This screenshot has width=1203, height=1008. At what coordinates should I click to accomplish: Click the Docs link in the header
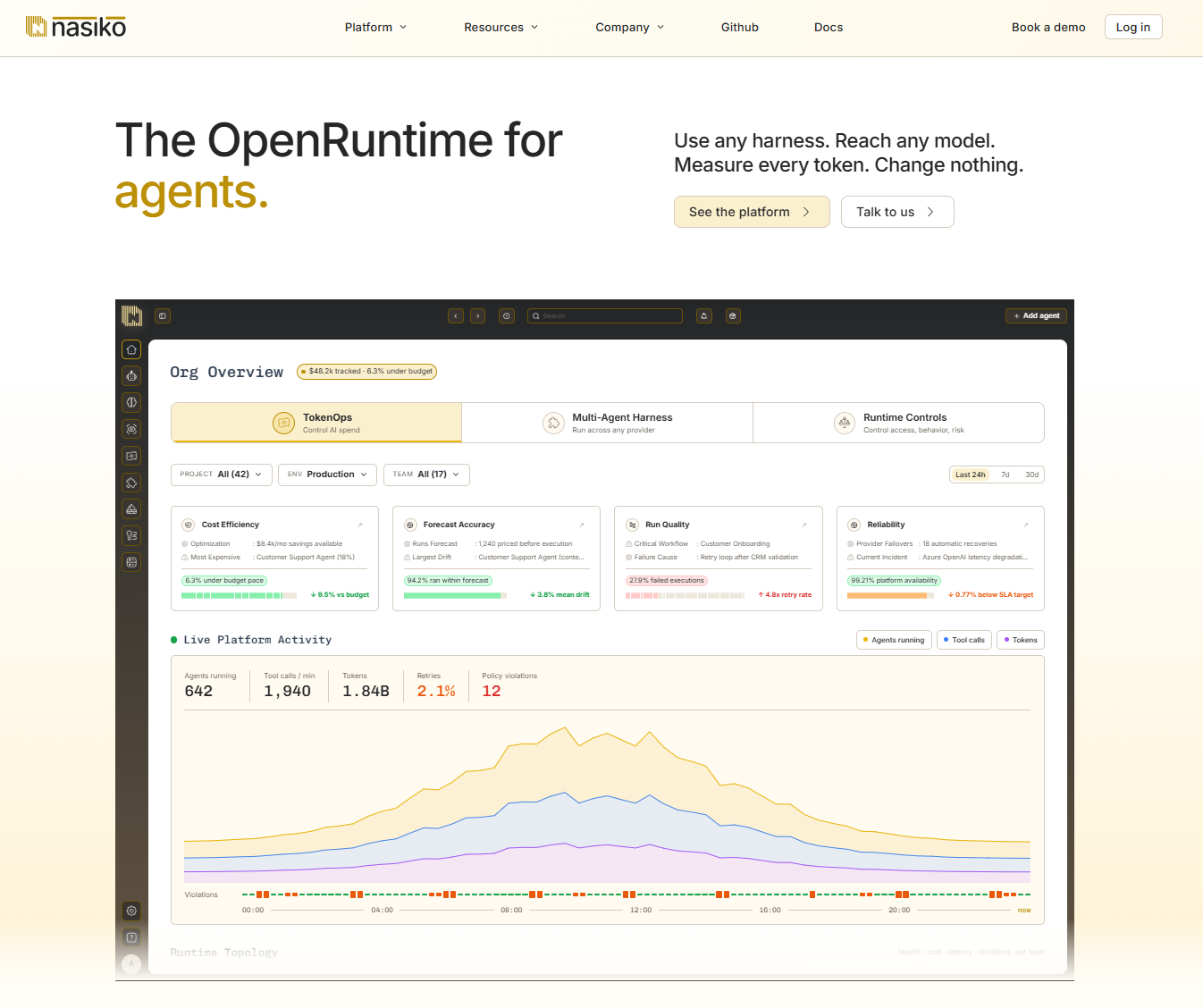[829, 28]
